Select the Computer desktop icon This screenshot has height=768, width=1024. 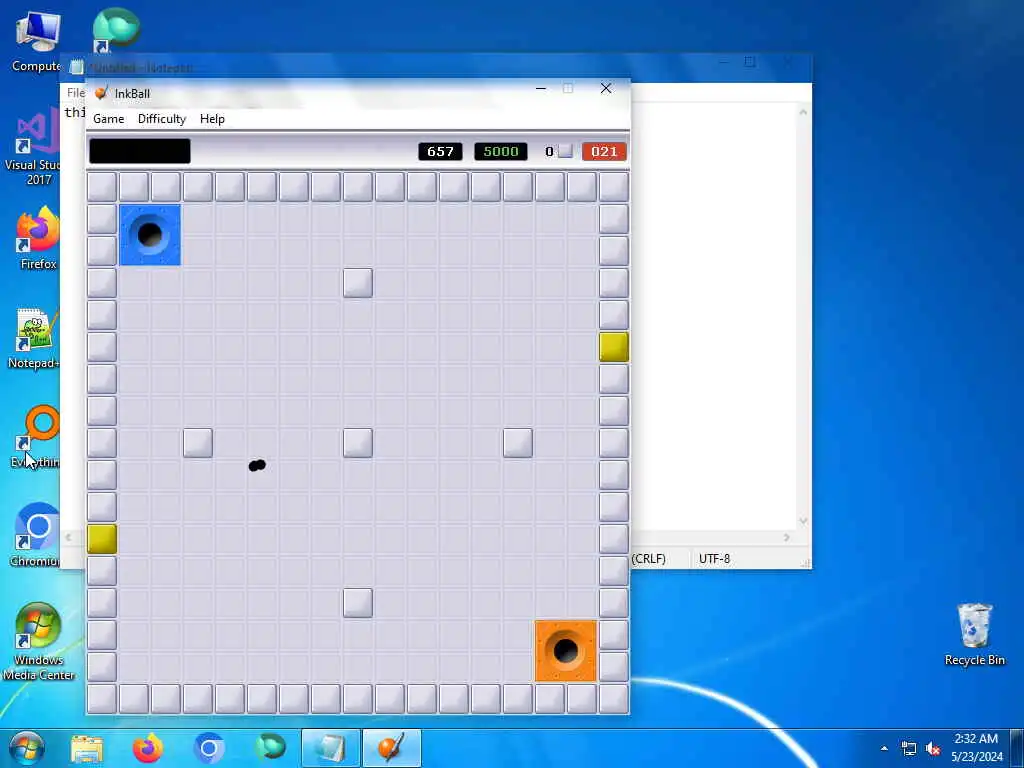click(36, 41)
